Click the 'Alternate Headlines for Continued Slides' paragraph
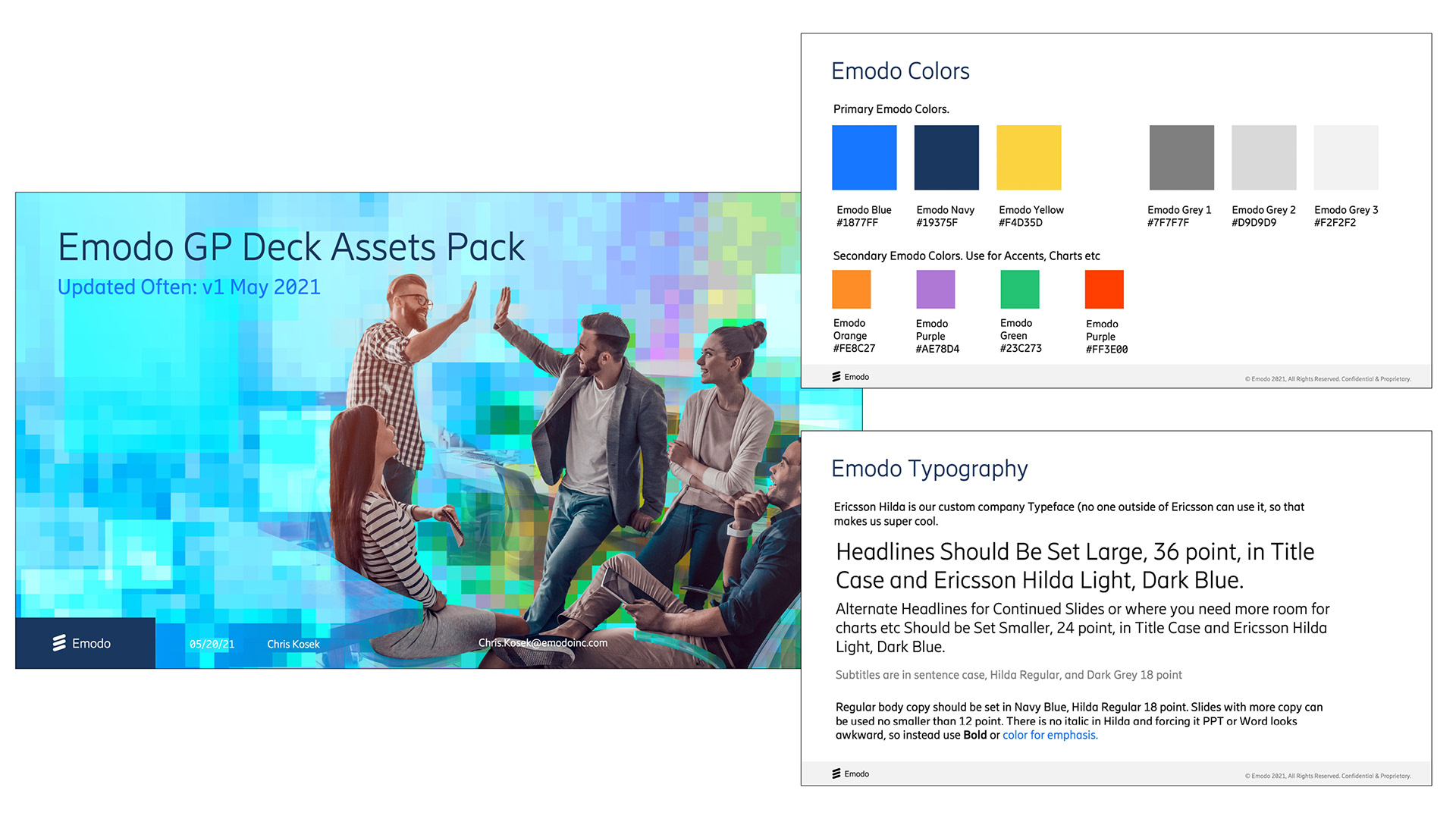This screenshot has height=819, width=1456. pyautogui.click(x=1082, y=628)
